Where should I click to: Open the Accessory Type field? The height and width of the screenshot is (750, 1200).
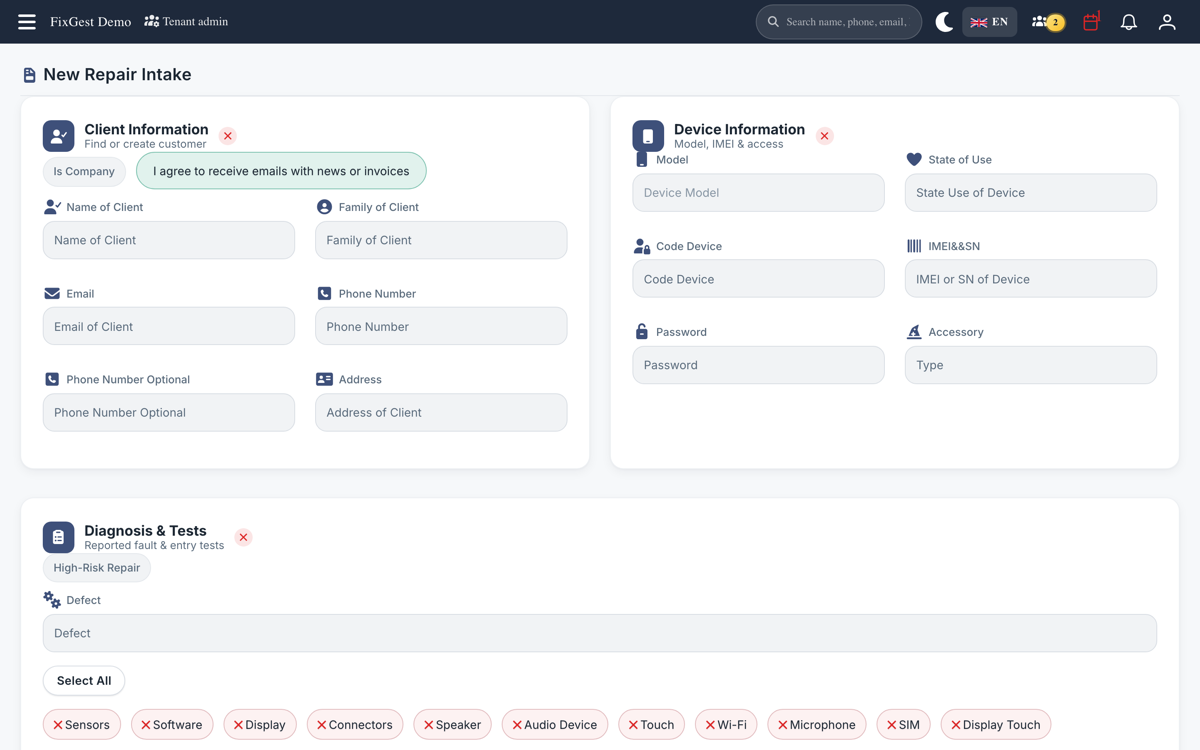pyautogui.click(x=1030, y=365)
